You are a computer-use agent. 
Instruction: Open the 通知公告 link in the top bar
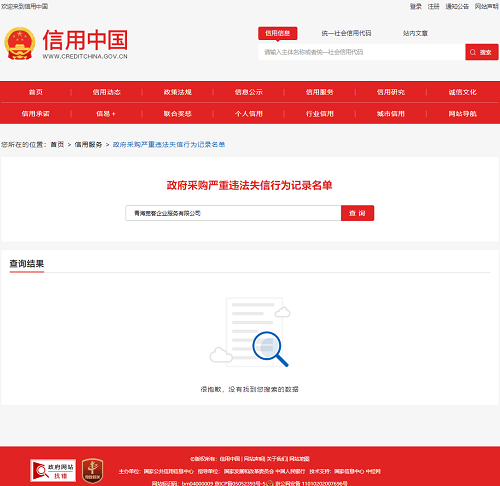(457, 6)
